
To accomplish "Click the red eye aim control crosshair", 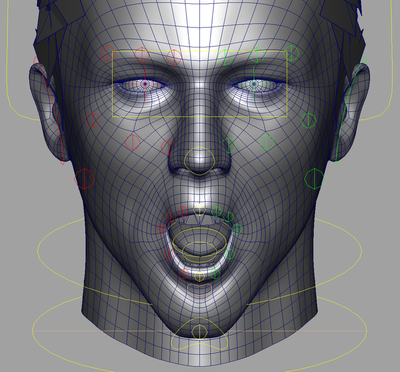I will (145, 84).
